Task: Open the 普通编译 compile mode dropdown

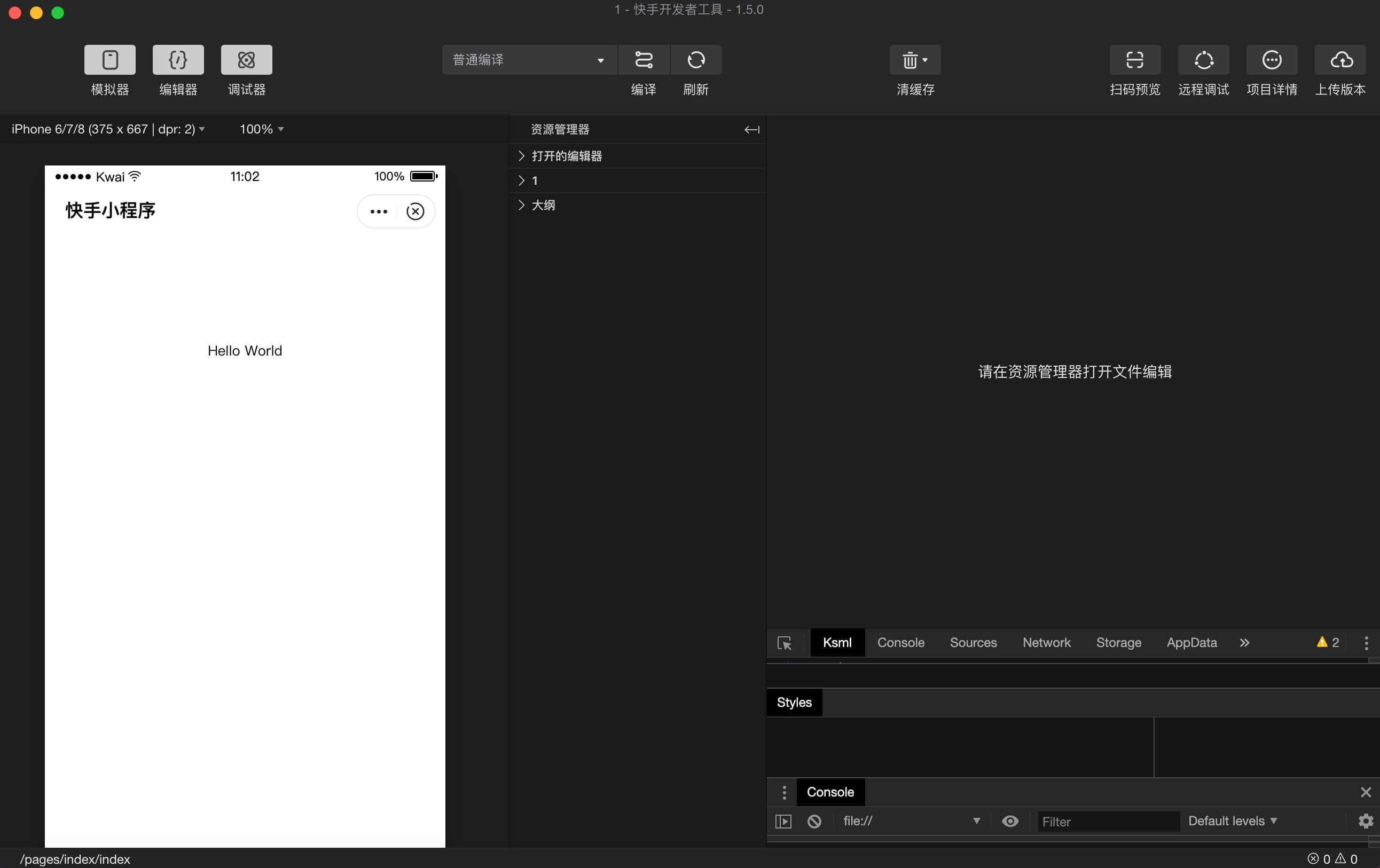Action: click(529, 60)
